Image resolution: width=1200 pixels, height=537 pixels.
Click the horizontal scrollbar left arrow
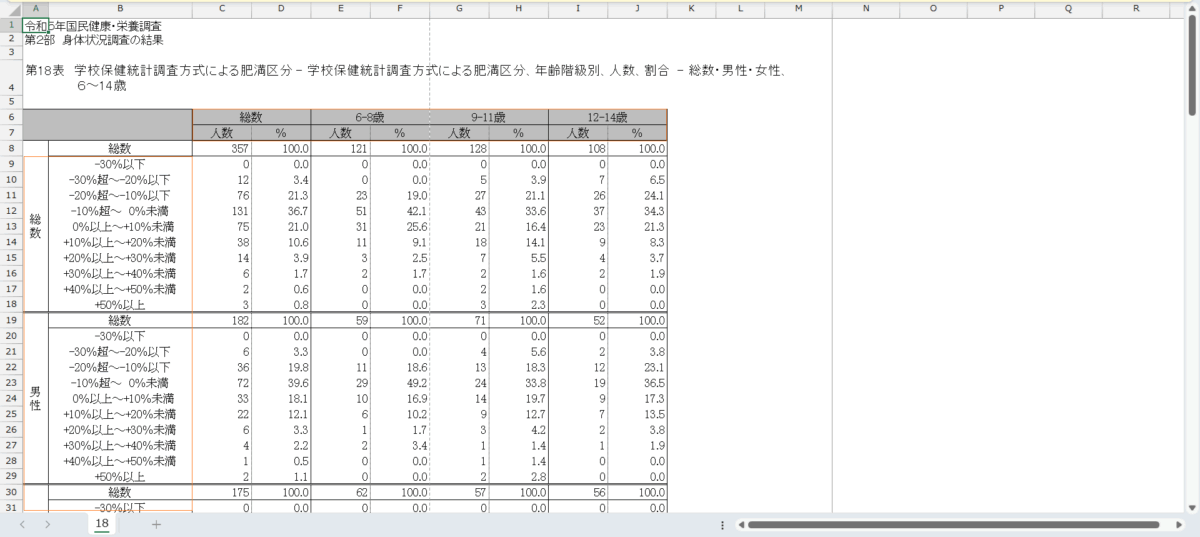[x=741, y=524]
